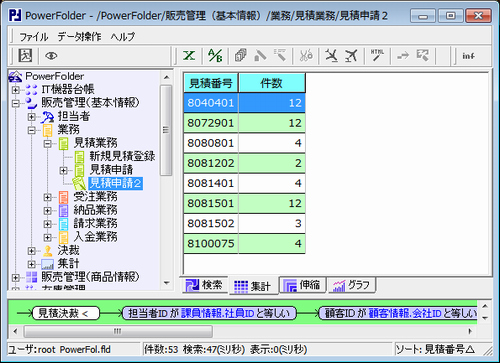
Task: Select the 見積申請2 tree item
Action: 116,183
